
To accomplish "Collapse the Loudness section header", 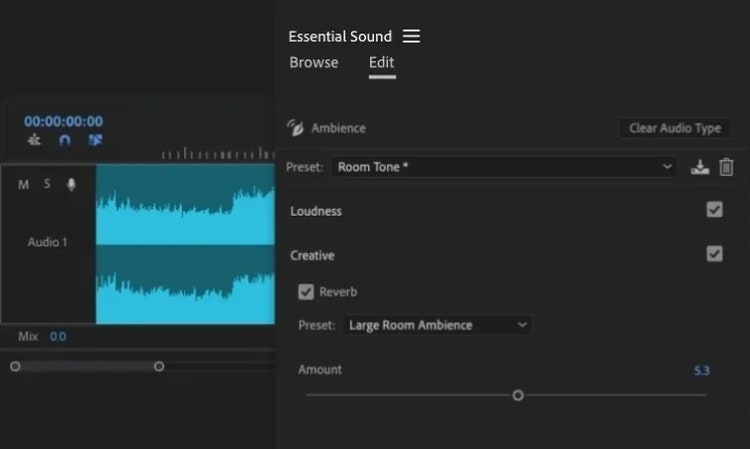I will (x=316, y=211).
